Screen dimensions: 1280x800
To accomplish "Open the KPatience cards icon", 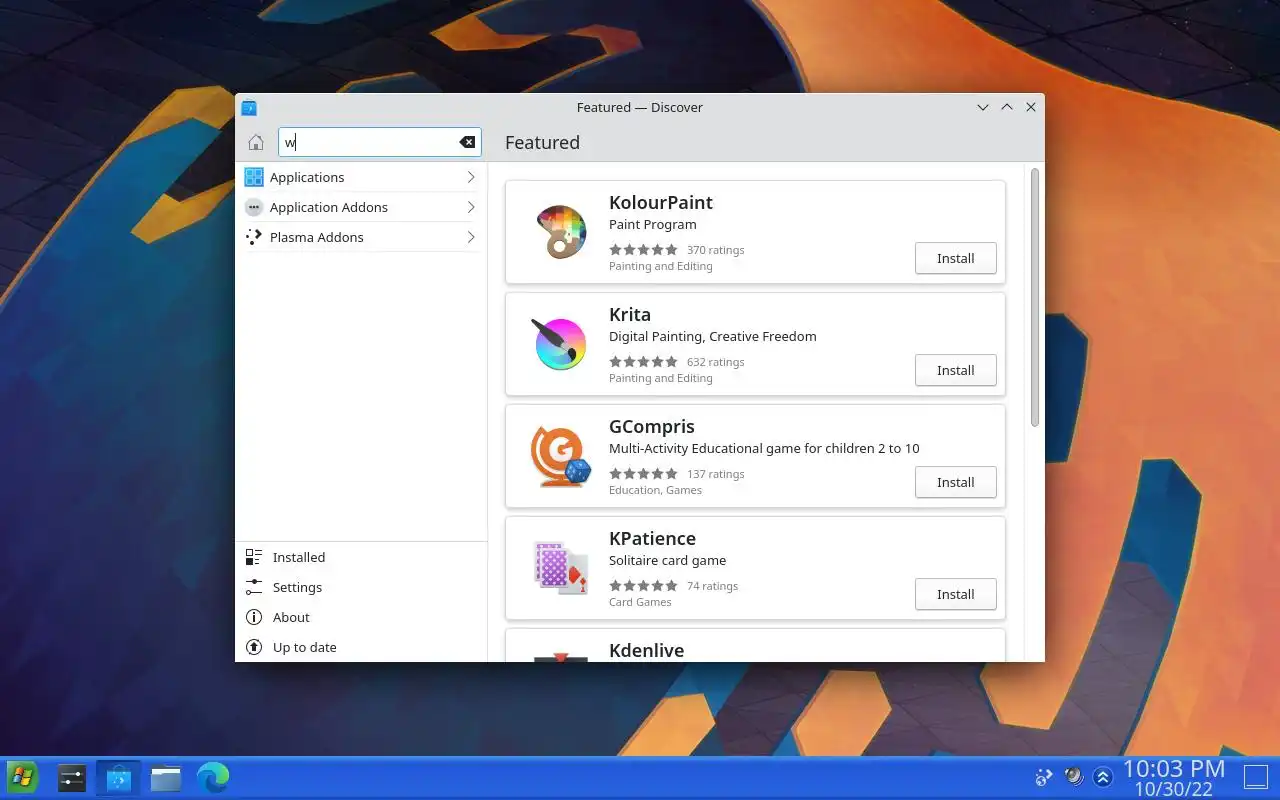I will pyautogui.click(x=560, y=568).
